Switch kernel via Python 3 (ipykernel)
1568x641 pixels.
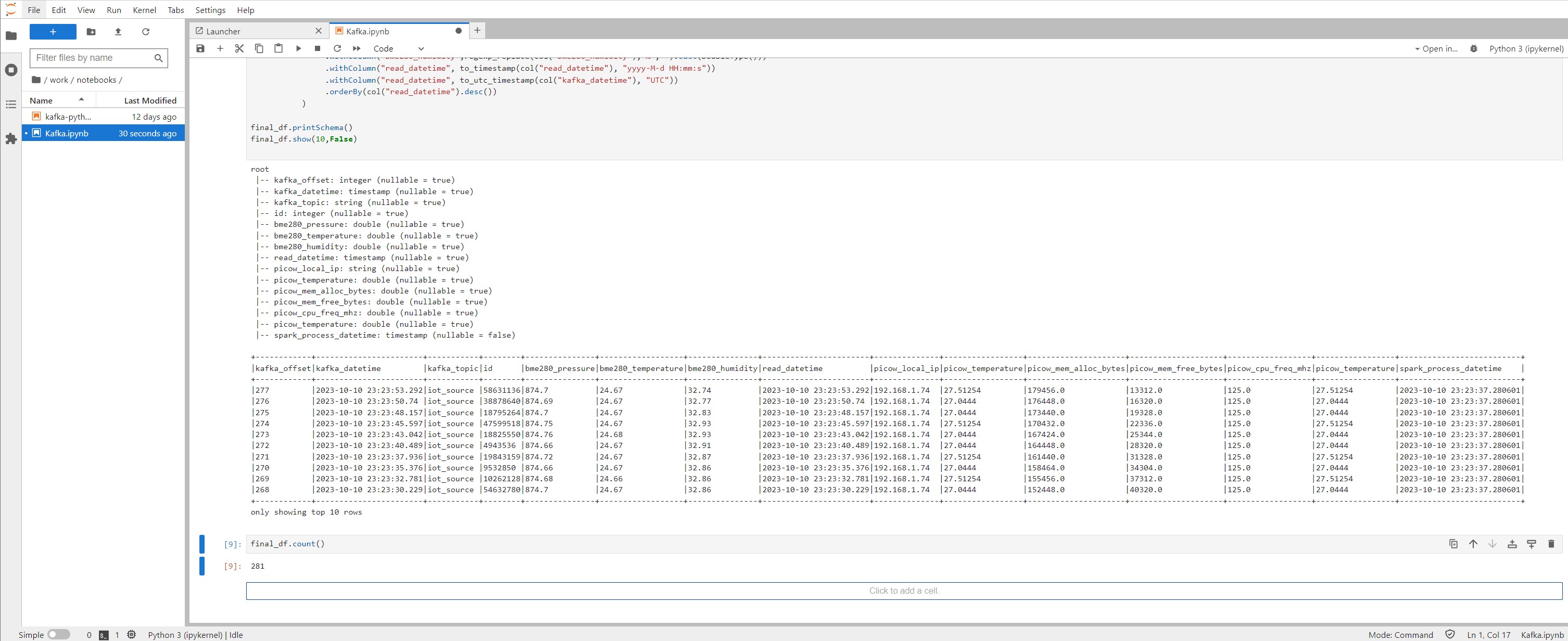[1526, 49]
